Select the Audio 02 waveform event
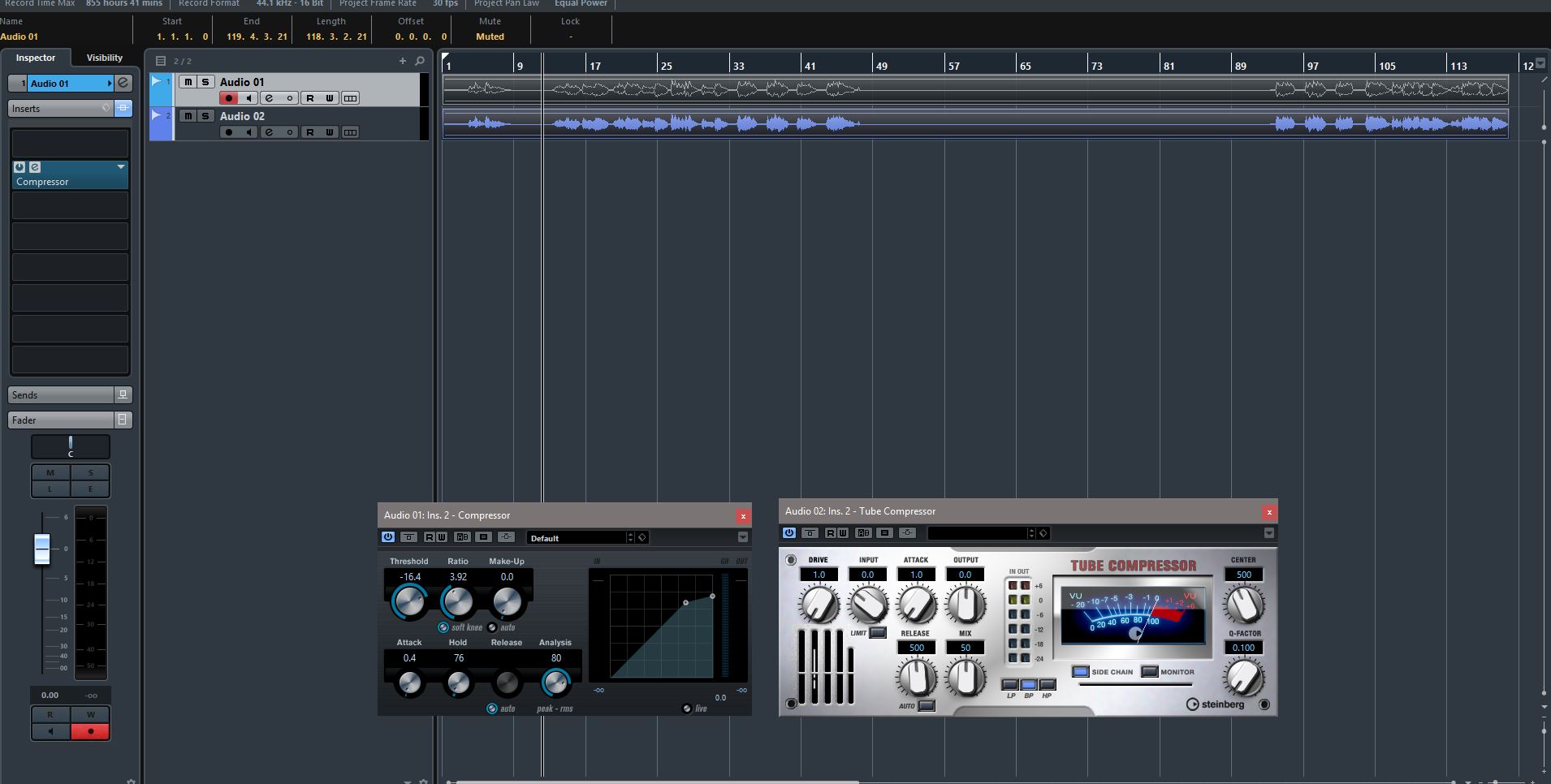1551x784 pixels. point(975,123)
